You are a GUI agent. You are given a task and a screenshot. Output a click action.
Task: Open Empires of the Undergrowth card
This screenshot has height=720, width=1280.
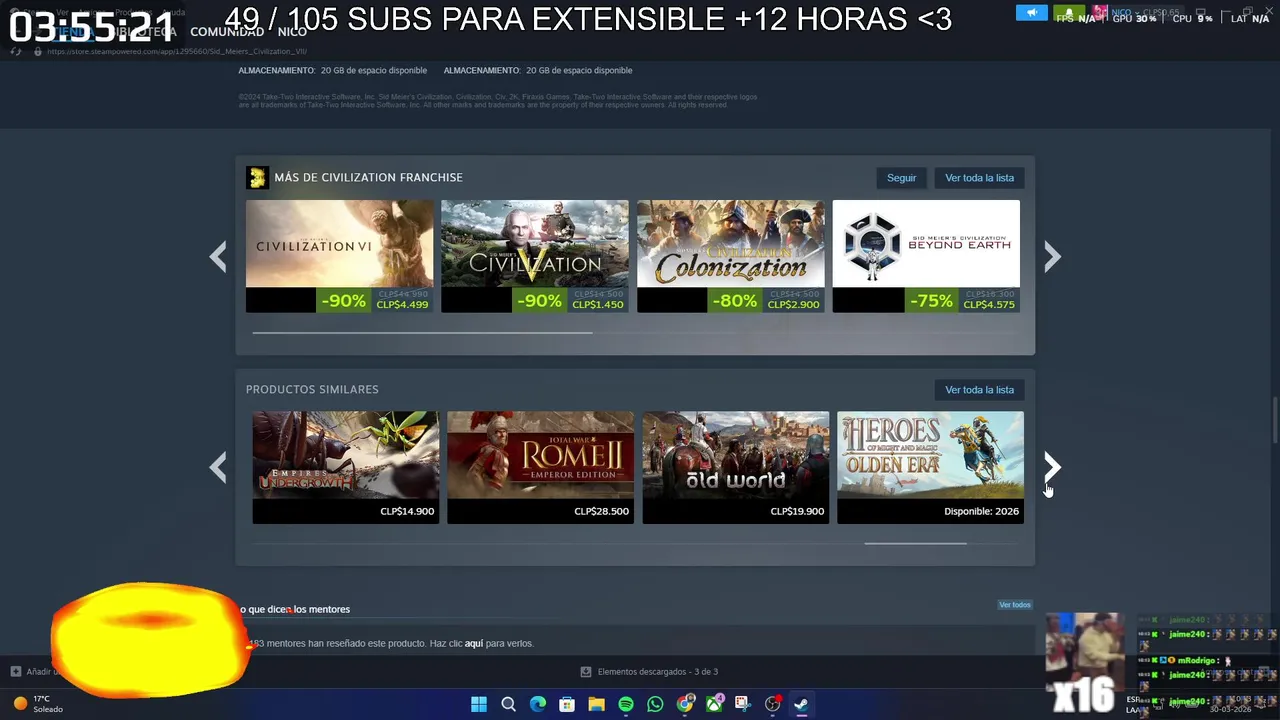click(x=345, y=467)
